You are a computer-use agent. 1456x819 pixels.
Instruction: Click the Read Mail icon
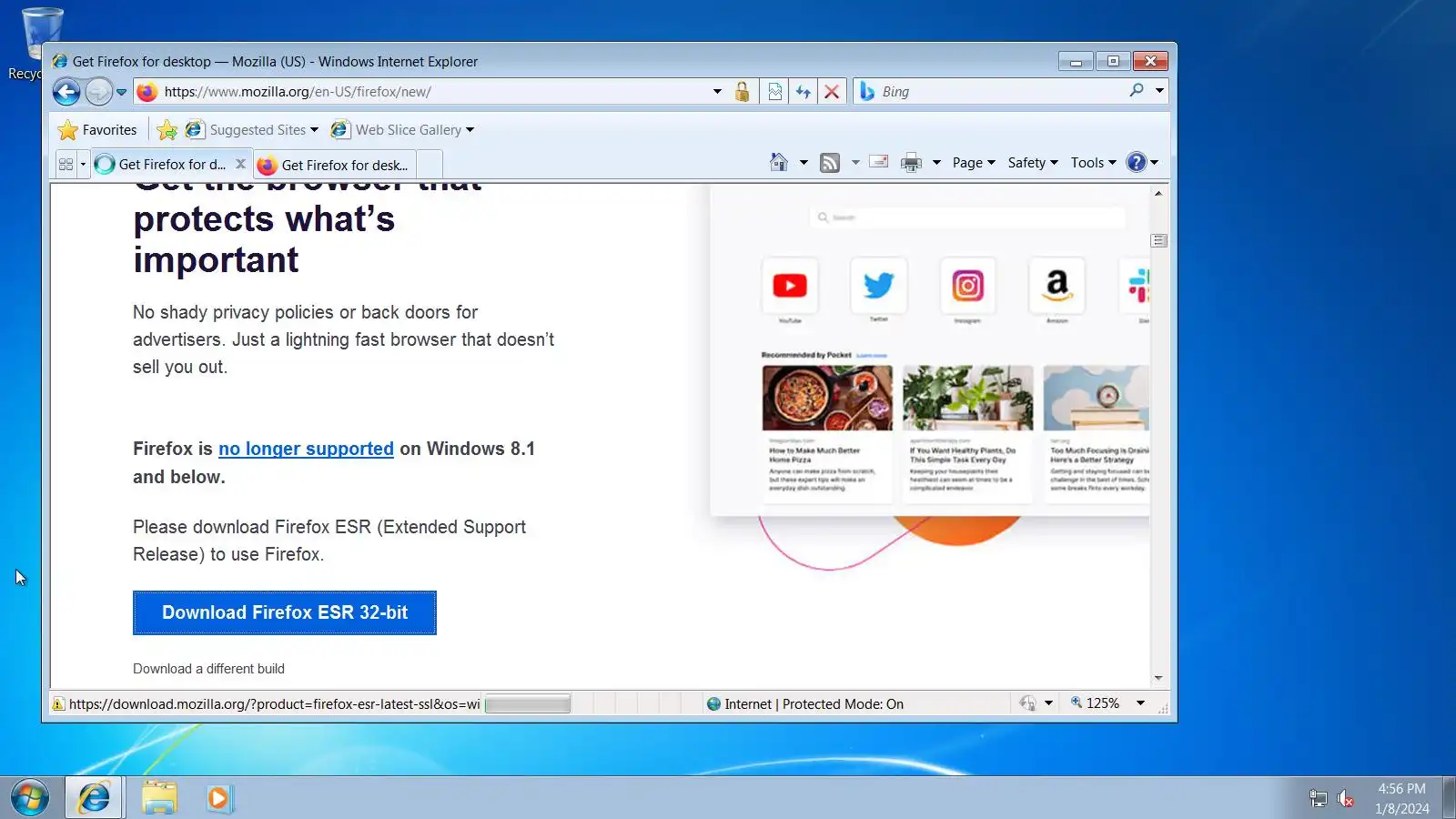point(879,163)
